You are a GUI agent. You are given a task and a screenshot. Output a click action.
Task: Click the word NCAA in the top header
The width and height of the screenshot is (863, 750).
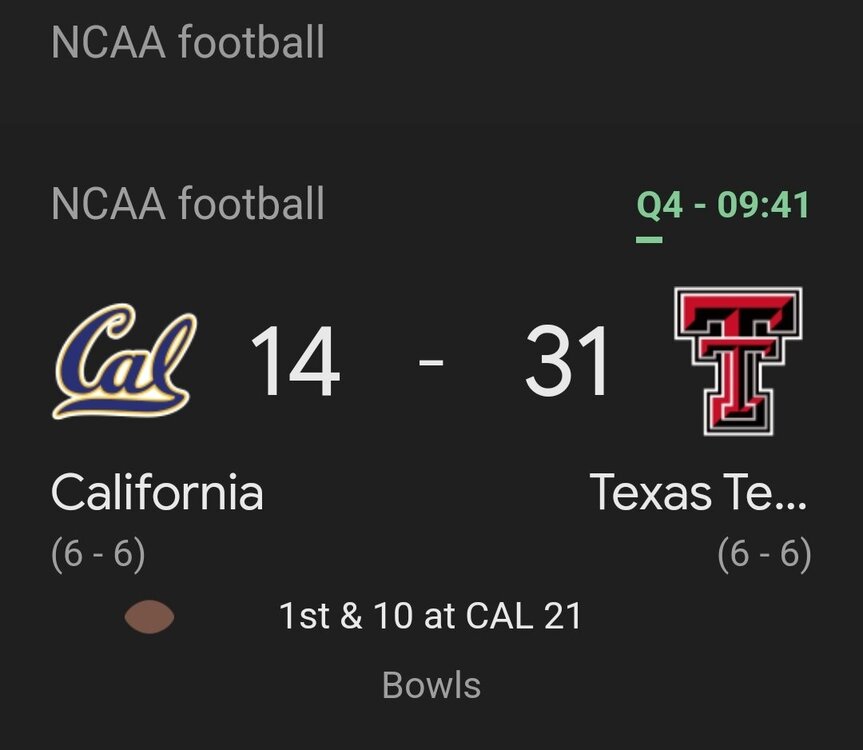coord(108,43)
